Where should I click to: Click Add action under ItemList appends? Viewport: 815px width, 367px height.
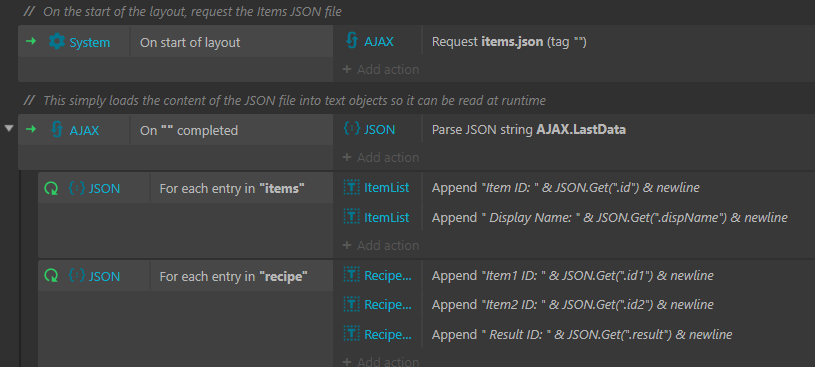click(381, 245)
